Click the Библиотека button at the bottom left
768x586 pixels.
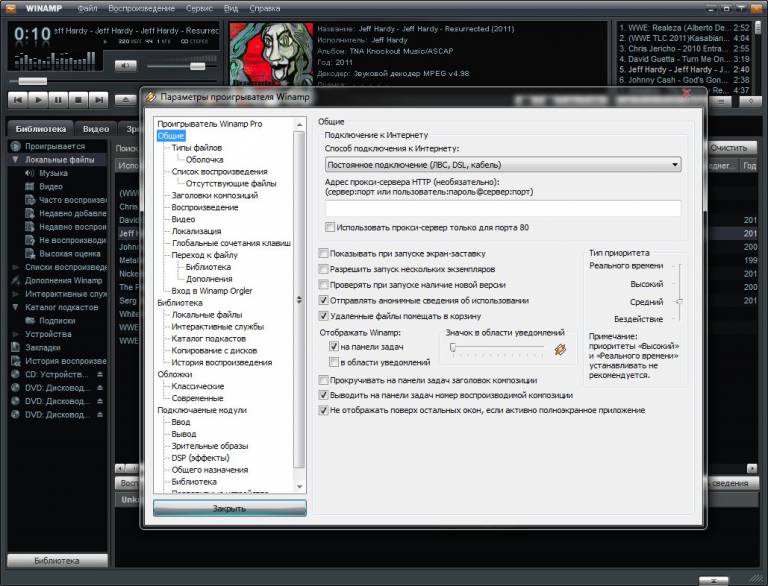(57, 561)
